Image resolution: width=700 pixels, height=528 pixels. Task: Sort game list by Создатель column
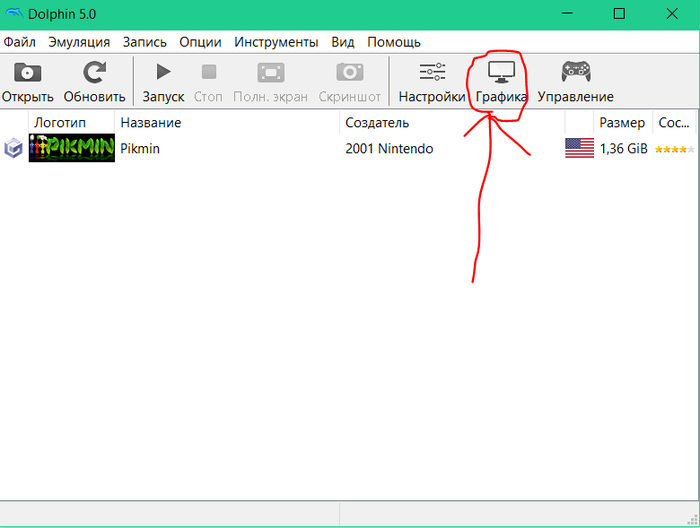(x=377, y=122)
